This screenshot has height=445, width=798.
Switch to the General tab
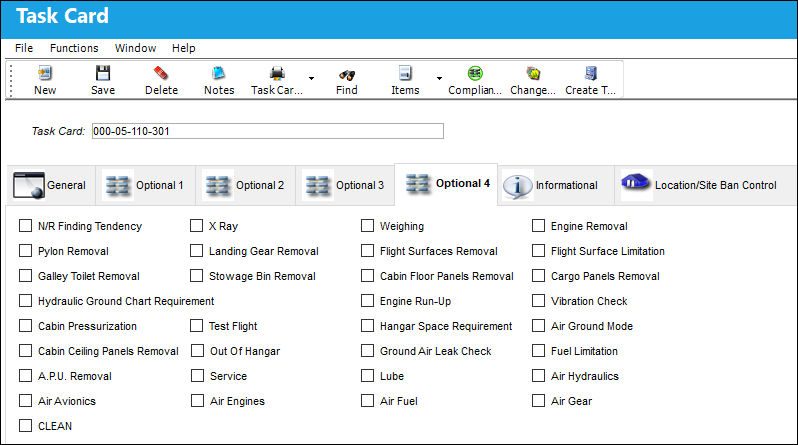pyautogui.click(x=51, y=185)
